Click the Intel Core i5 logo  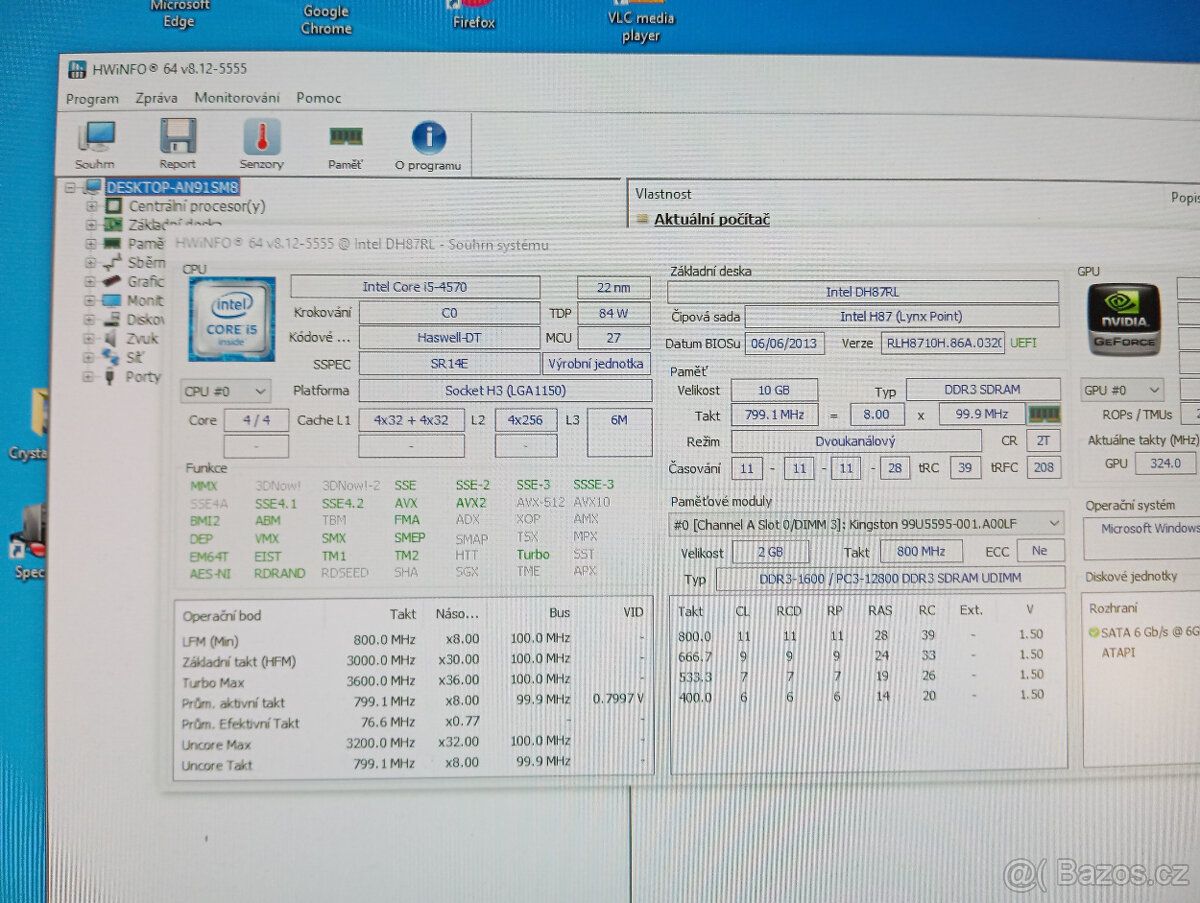point(231,318)
